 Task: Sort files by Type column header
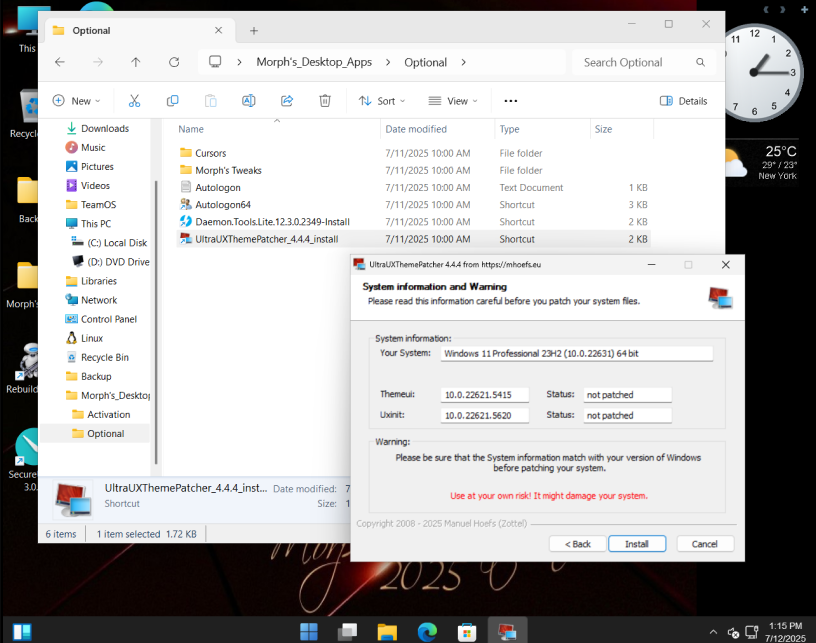point(509,129)
